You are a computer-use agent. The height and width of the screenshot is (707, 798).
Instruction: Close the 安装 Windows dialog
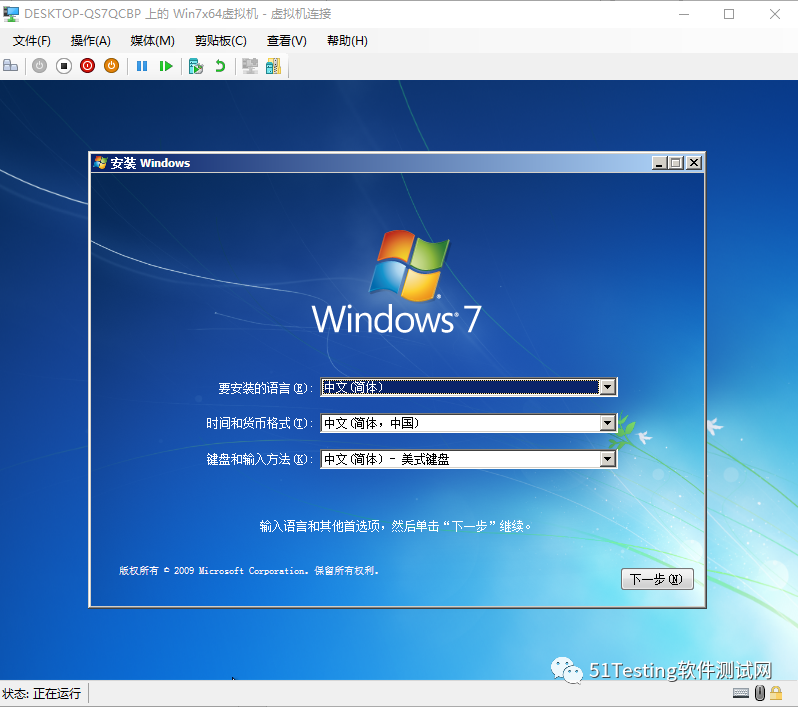(694, 163)
